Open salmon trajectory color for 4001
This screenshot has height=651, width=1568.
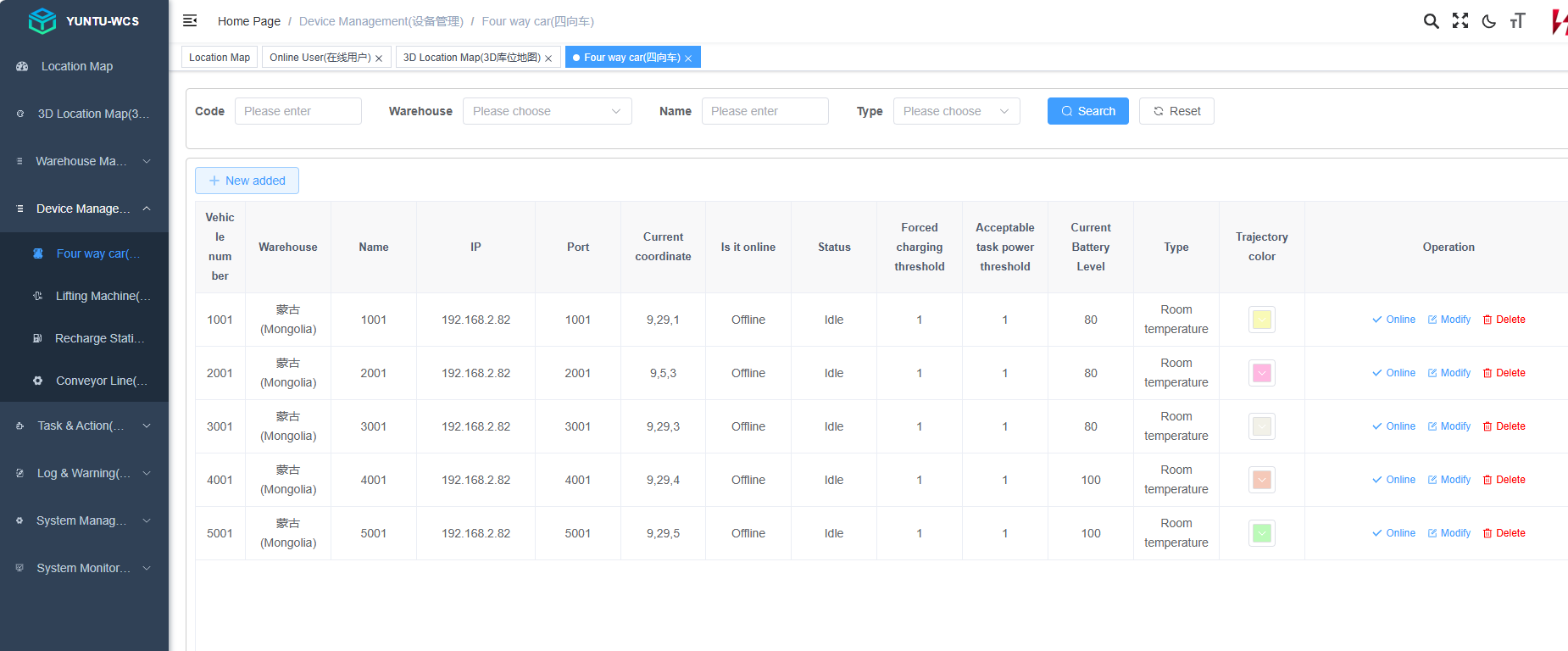(1262, 480)
